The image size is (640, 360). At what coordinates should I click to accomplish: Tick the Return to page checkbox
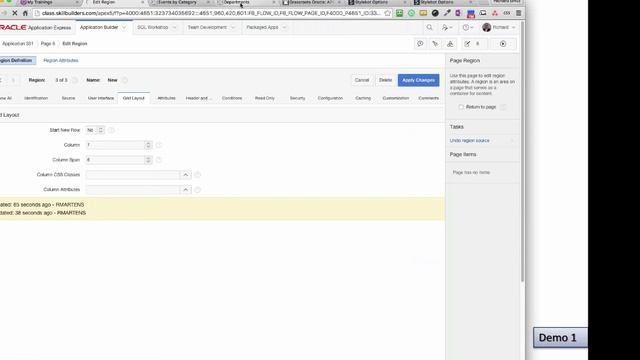point(461,107)
